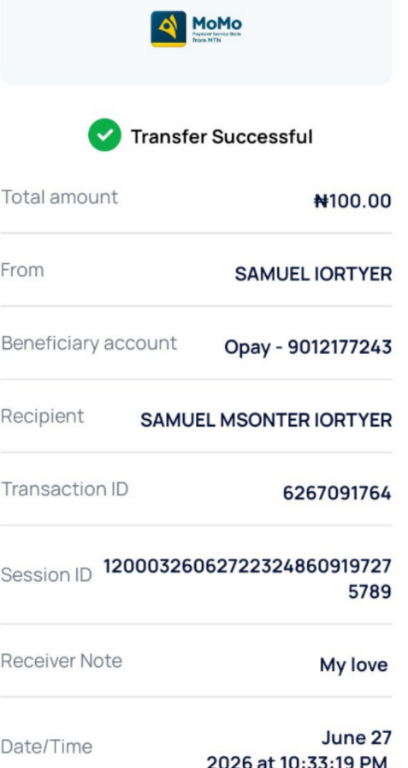Click the Transaction ID label
Image resolution: width=408 pixels, height=768 pixels.
click(64, 489)
